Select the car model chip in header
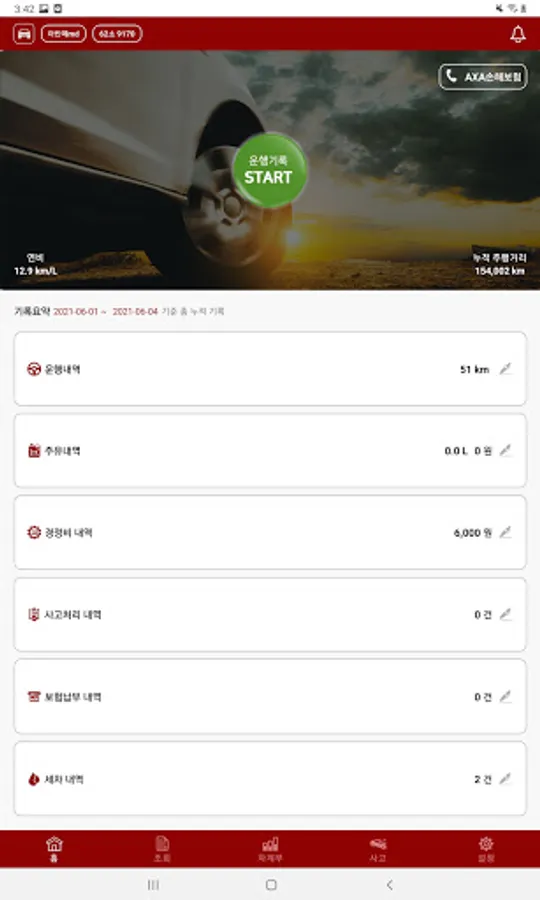This screenshot has height=900, width=540. [64, 34]
